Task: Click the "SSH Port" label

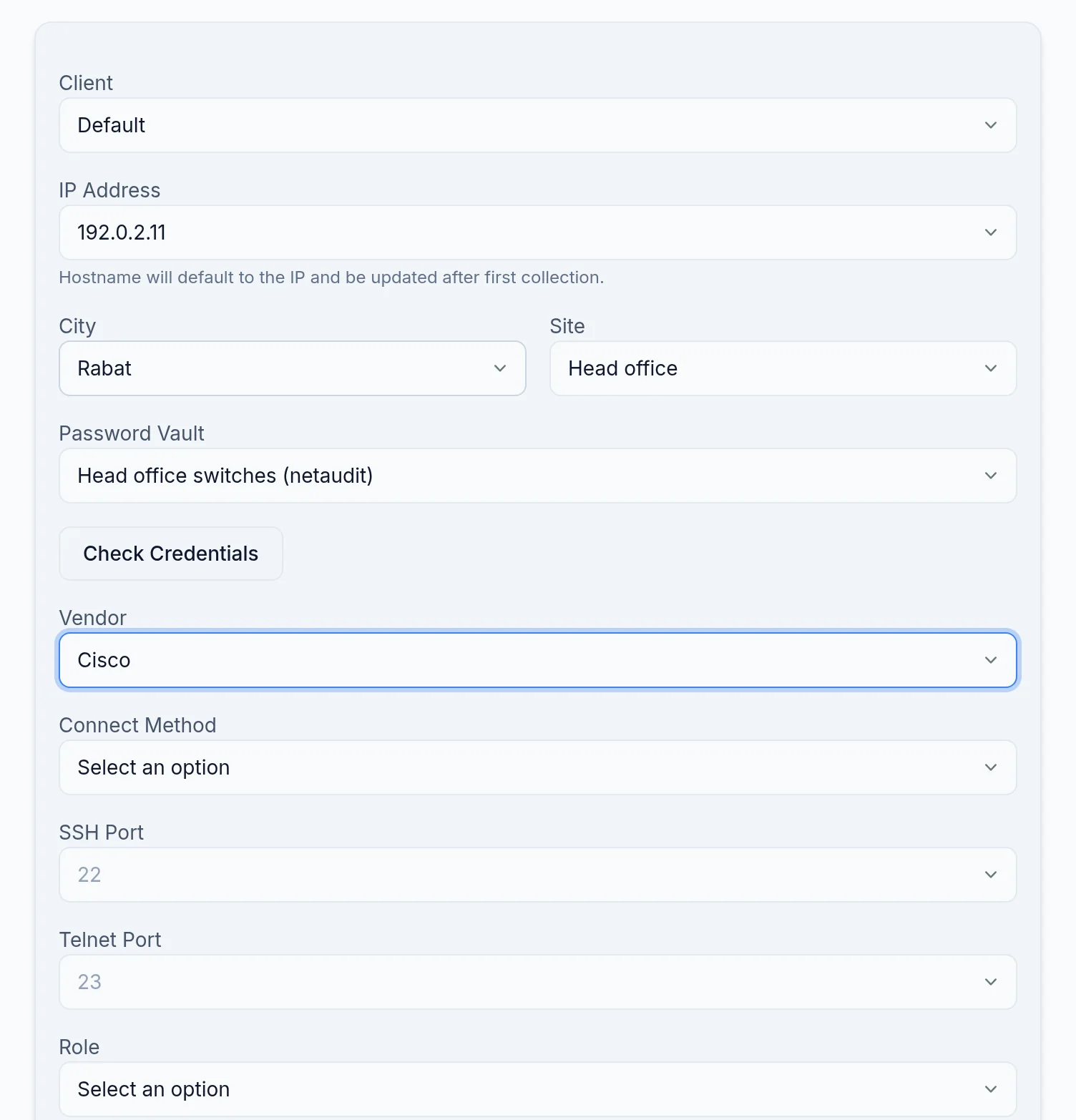Action: point(102,832)
